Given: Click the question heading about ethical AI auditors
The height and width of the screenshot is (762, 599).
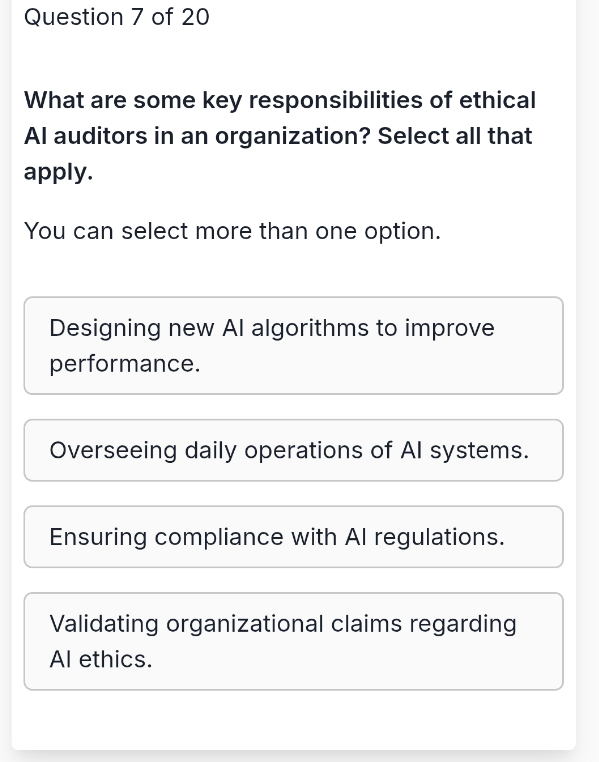Looking at the screenshot, I should (x=280, y=136).
